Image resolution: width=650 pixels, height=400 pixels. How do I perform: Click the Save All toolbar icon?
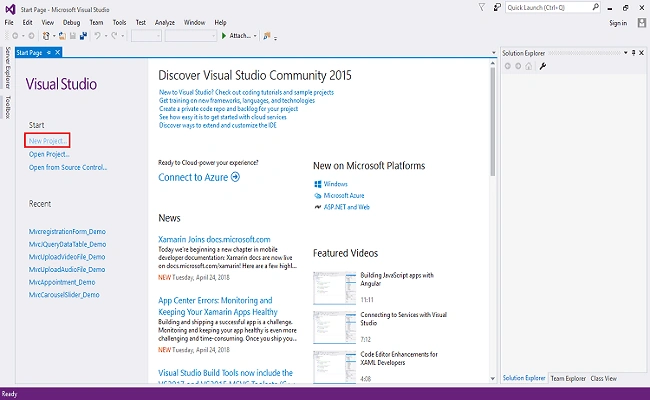click(83, 36)
